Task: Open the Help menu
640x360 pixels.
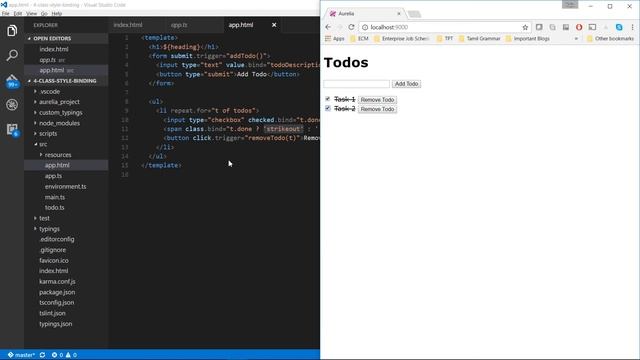Action: 57,13
